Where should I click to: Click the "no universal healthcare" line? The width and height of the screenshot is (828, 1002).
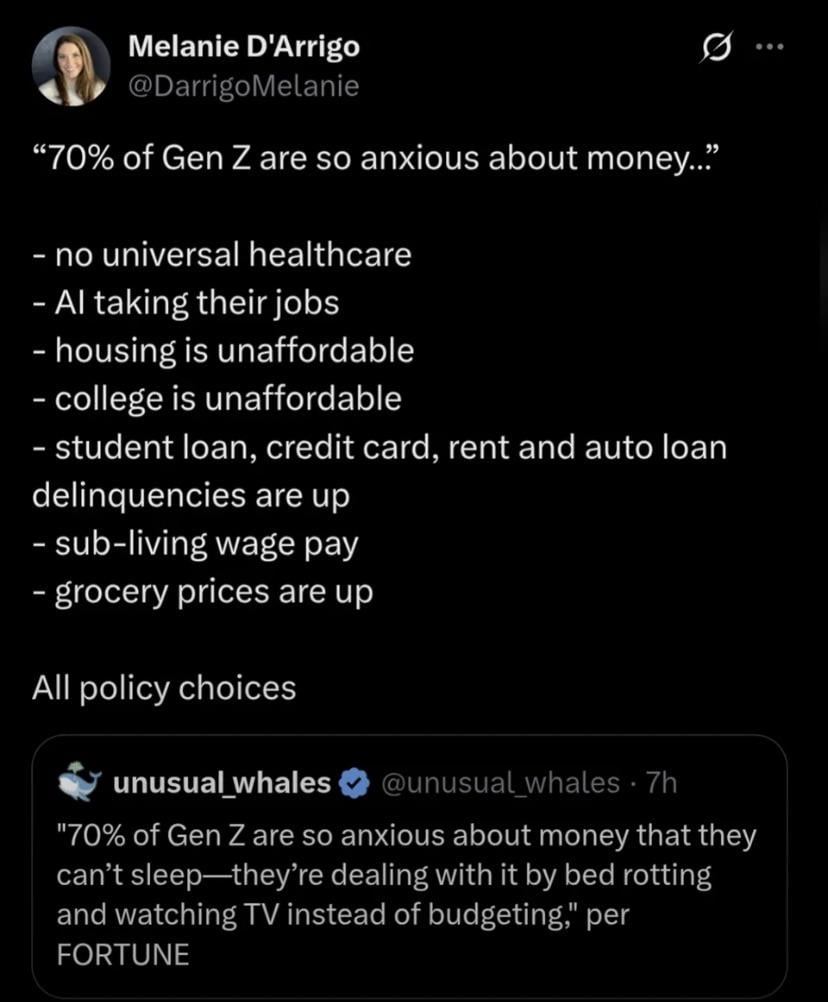[x=222, y=255]
